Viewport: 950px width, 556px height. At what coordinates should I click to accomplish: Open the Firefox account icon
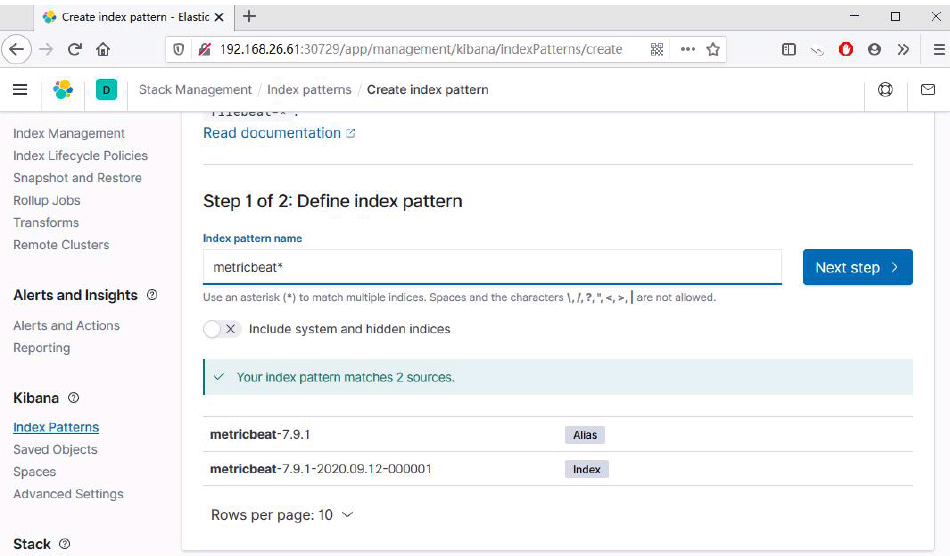(874, 49)
